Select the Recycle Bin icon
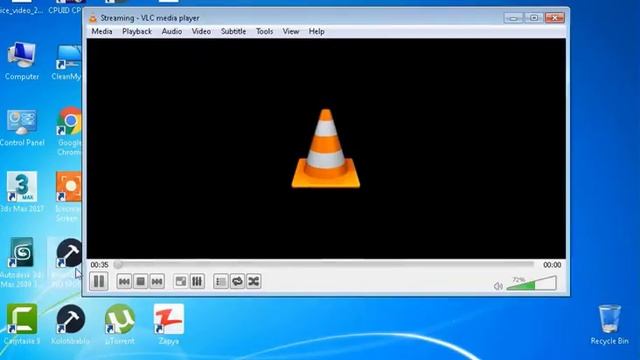640x360 pixels. click(x=609, y=324)
